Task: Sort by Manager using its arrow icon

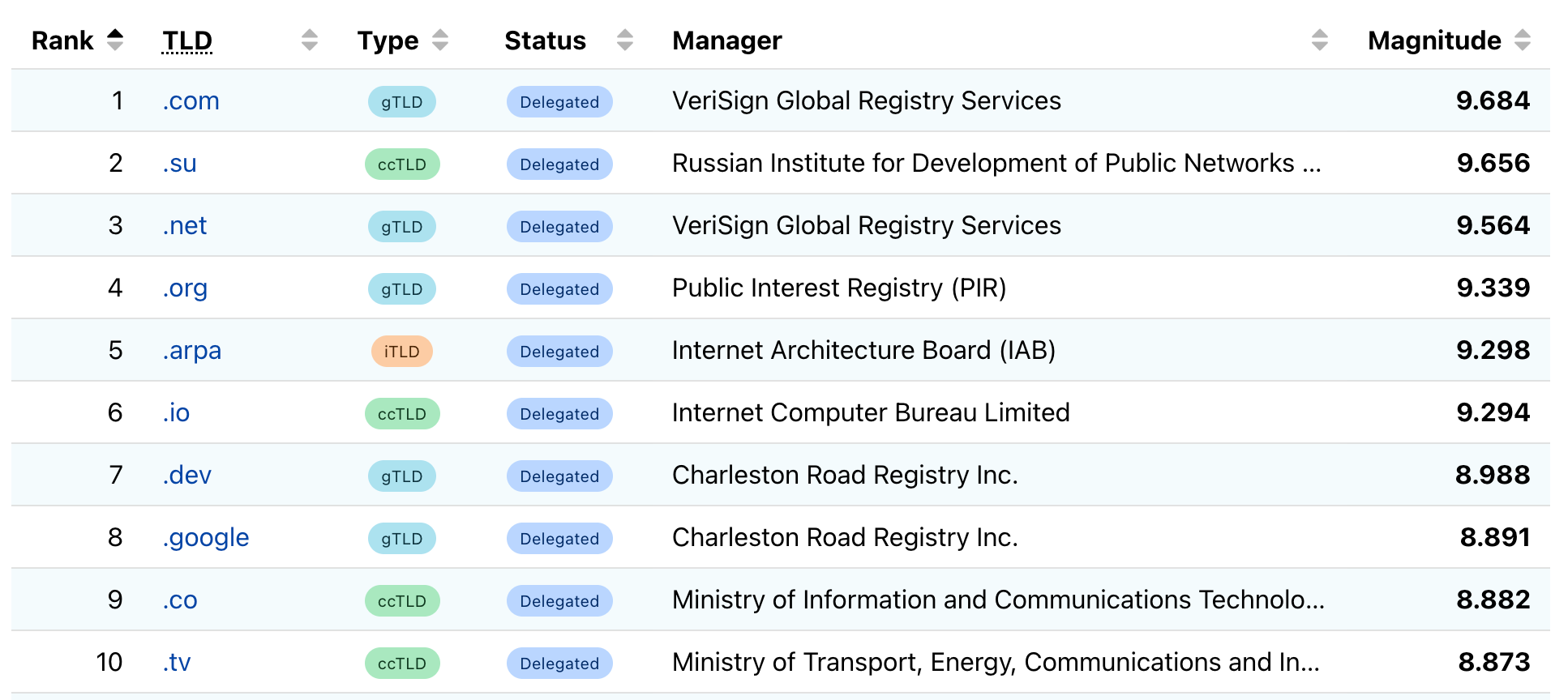Action: click(x=1319, y=40)
